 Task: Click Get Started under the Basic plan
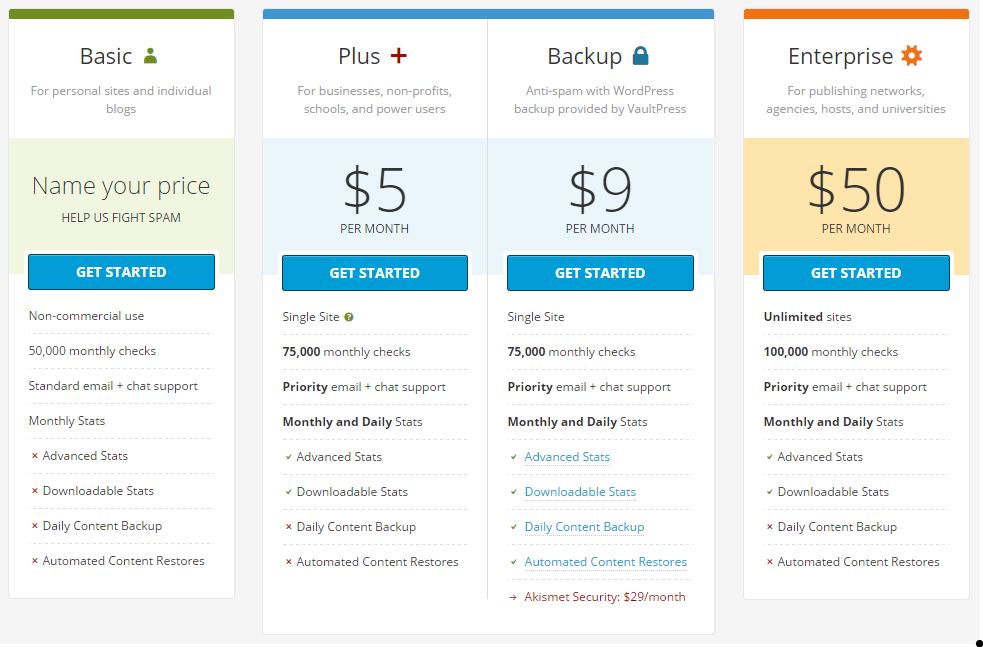pos(121,272)
